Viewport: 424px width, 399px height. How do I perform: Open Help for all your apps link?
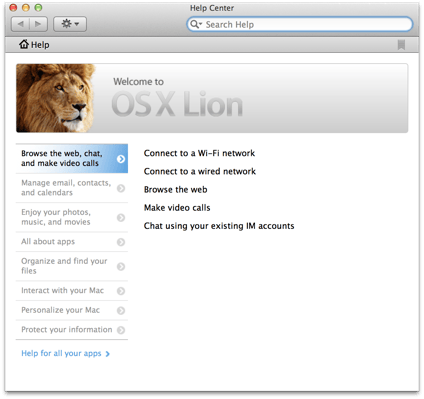pyautogui.click(x=65, y=353)
